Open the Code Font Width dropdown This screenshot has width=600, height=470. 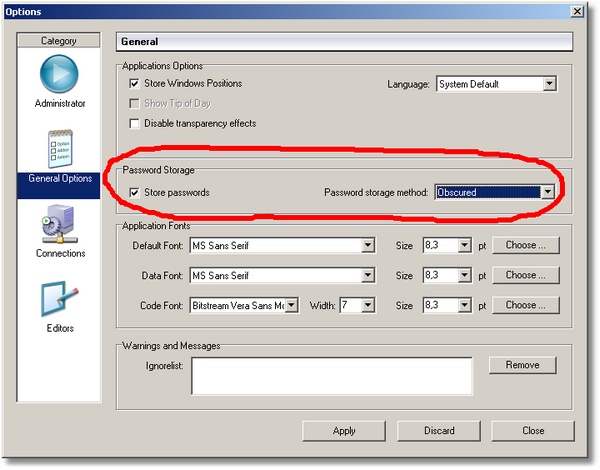[x=368, y=305]
